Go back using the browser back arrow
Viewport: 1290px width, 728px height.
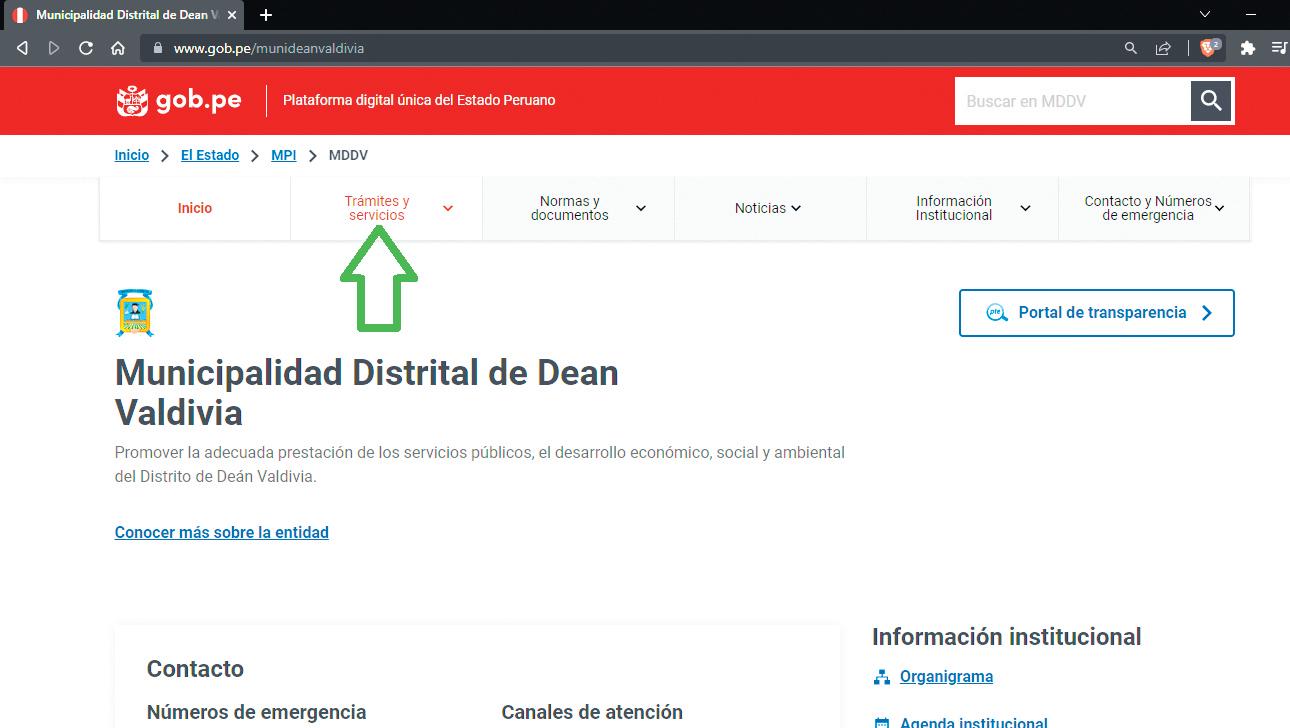pyautogui.click(x=22, y=48)
